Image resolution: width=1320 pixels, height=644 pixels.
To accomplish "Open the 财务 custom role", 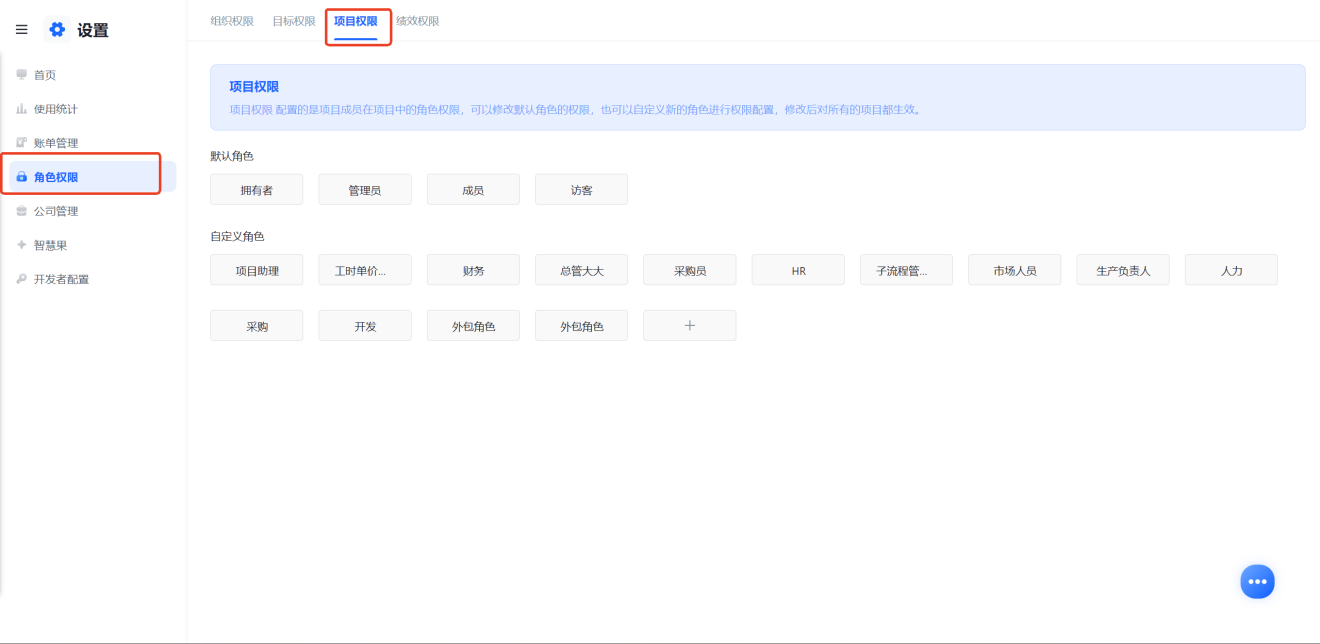I will pos(473,270).
